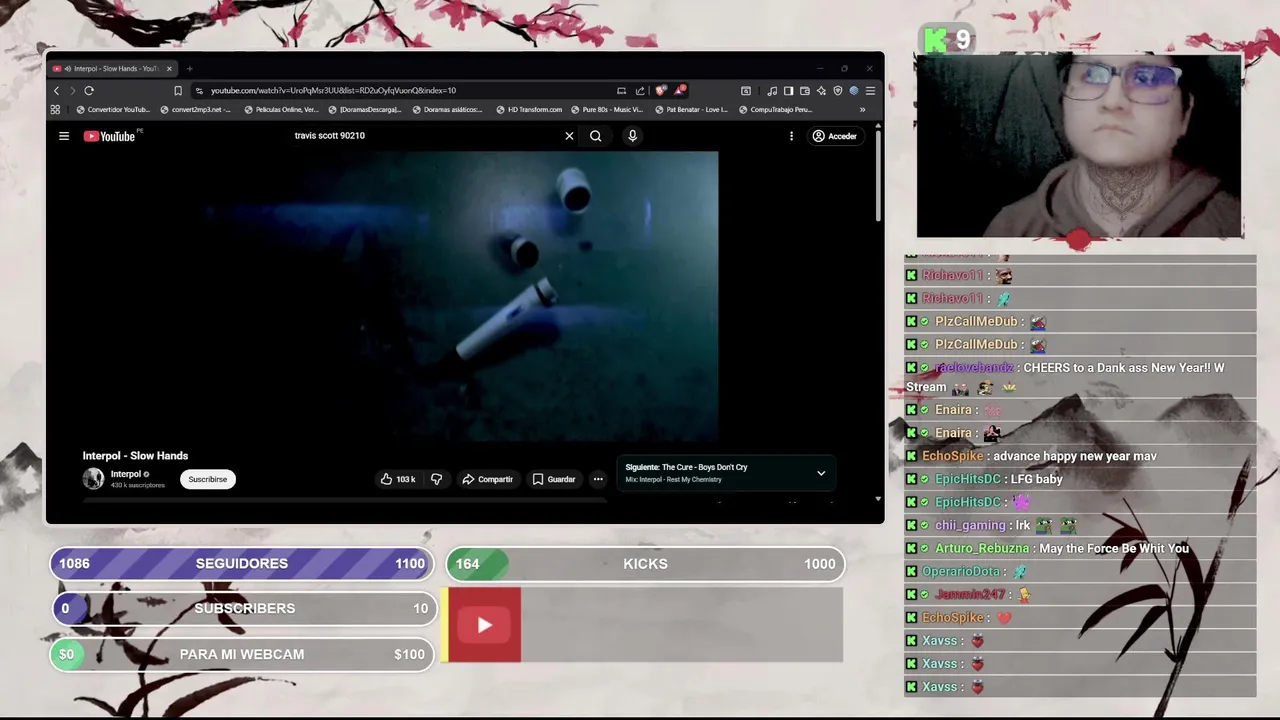1280x720 pixels.
Task: Click the Suscribirse button
Action: 208,479
